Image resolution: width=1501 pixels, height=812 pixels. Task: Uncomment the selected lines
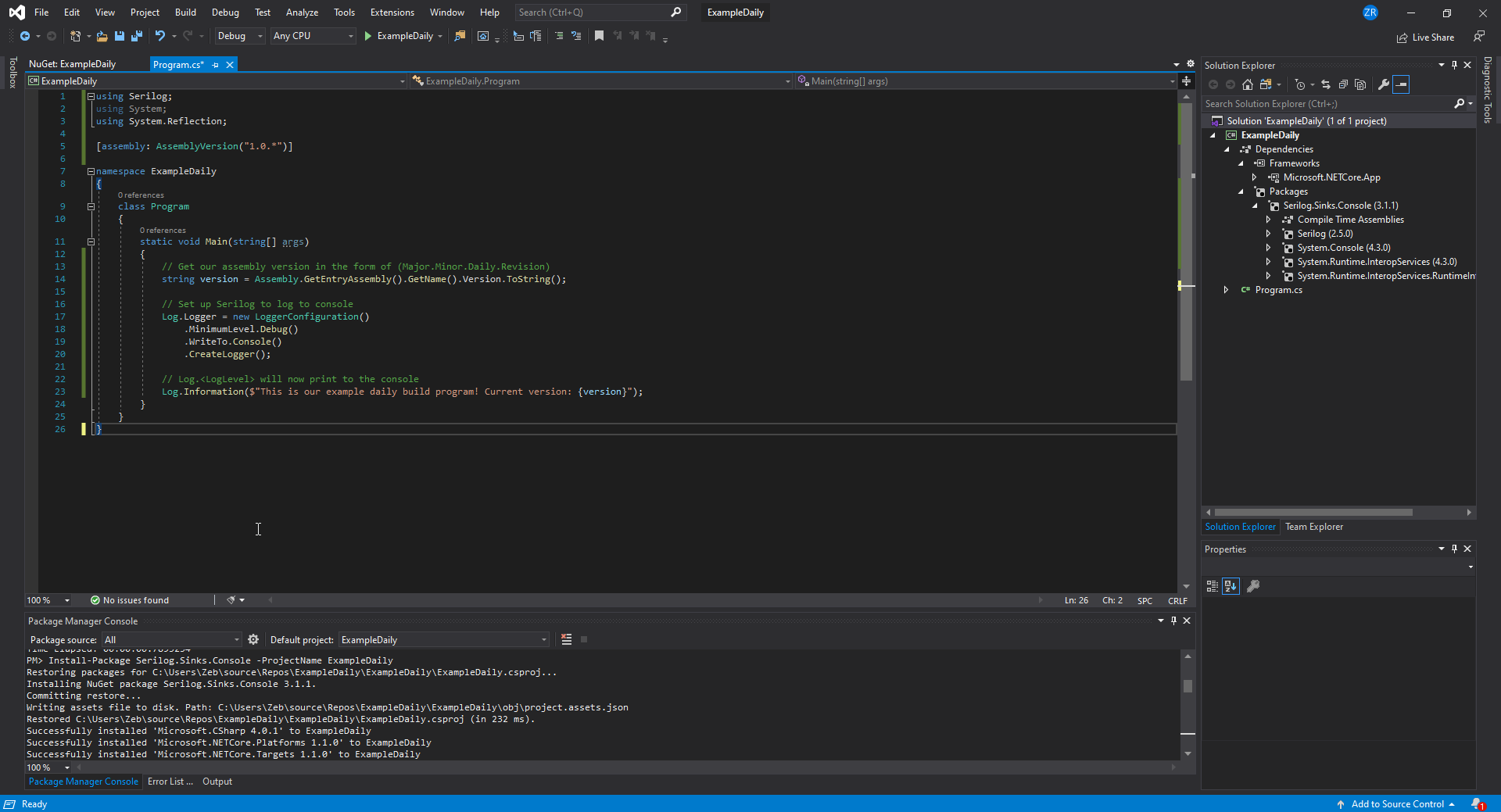point(577,36)
